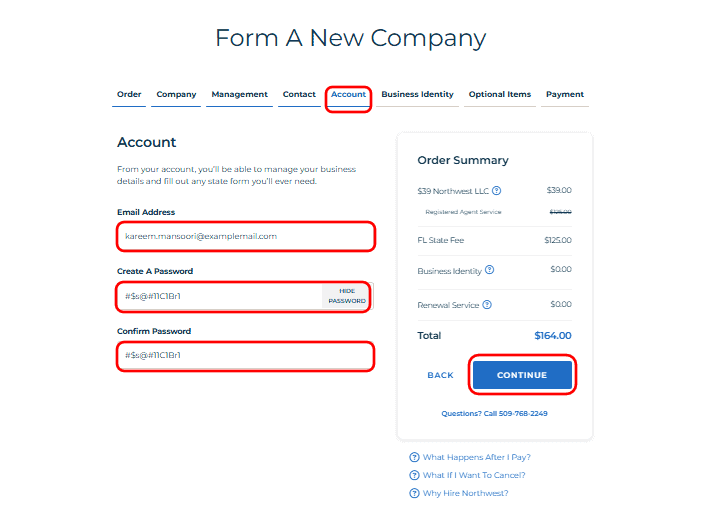The width and height of the screenshot is (719, 528).
Task: Open the Business Identity tab
Action: click(417, 95)
